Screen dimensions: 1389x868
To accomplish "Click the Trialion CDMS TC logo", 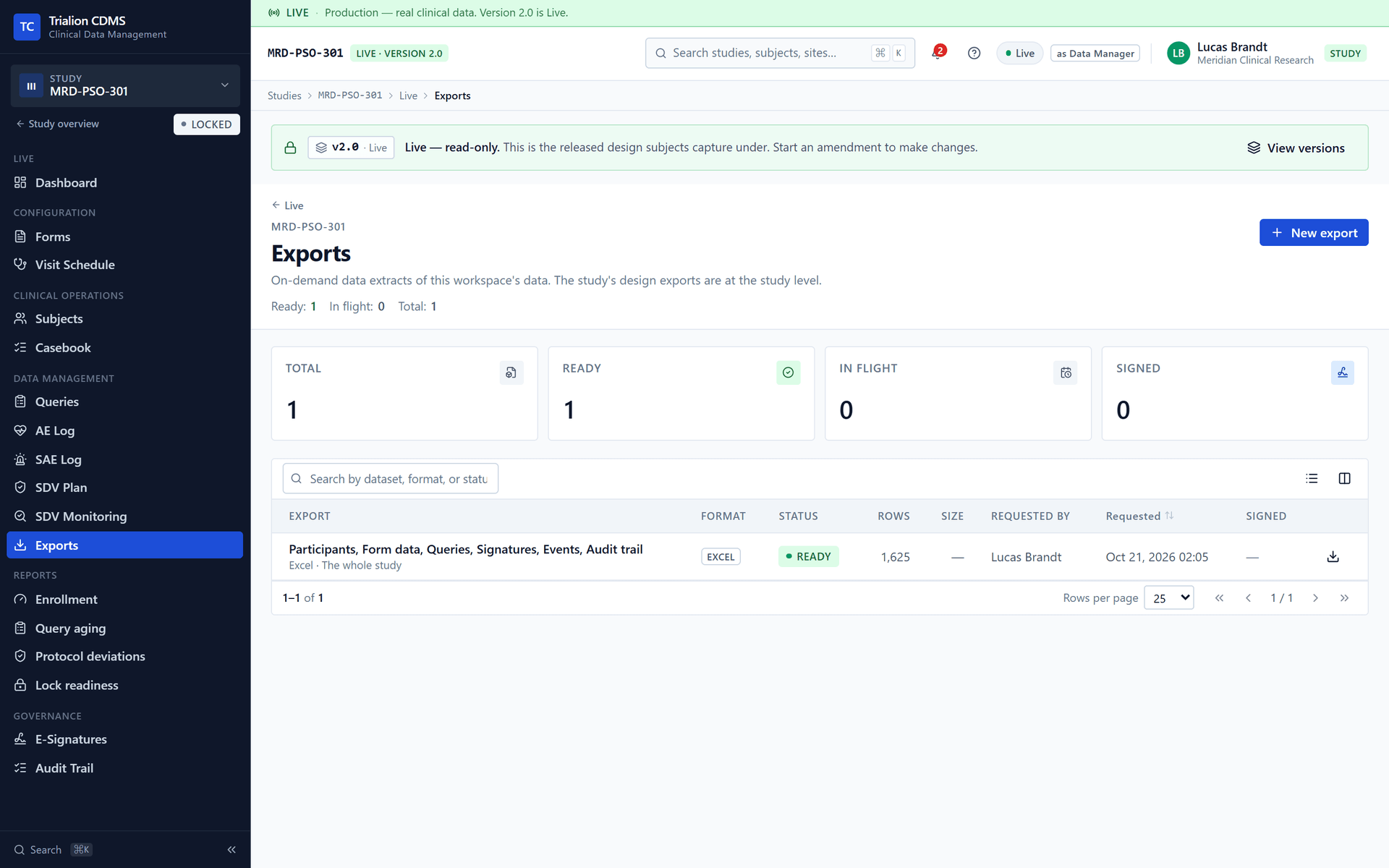I will pos(27,27).
